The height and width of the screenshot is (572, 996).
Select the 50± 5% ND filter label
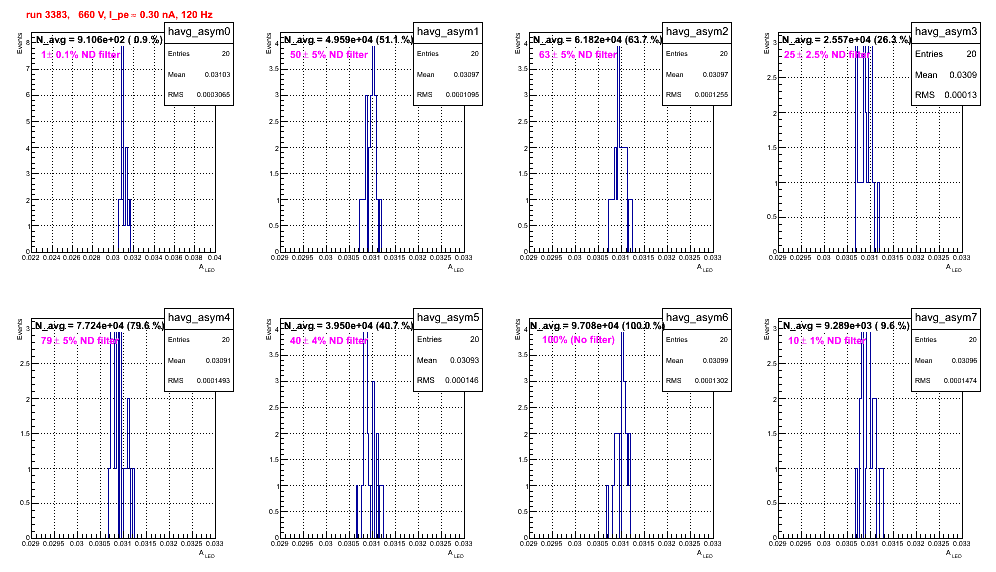coord(329,55)
